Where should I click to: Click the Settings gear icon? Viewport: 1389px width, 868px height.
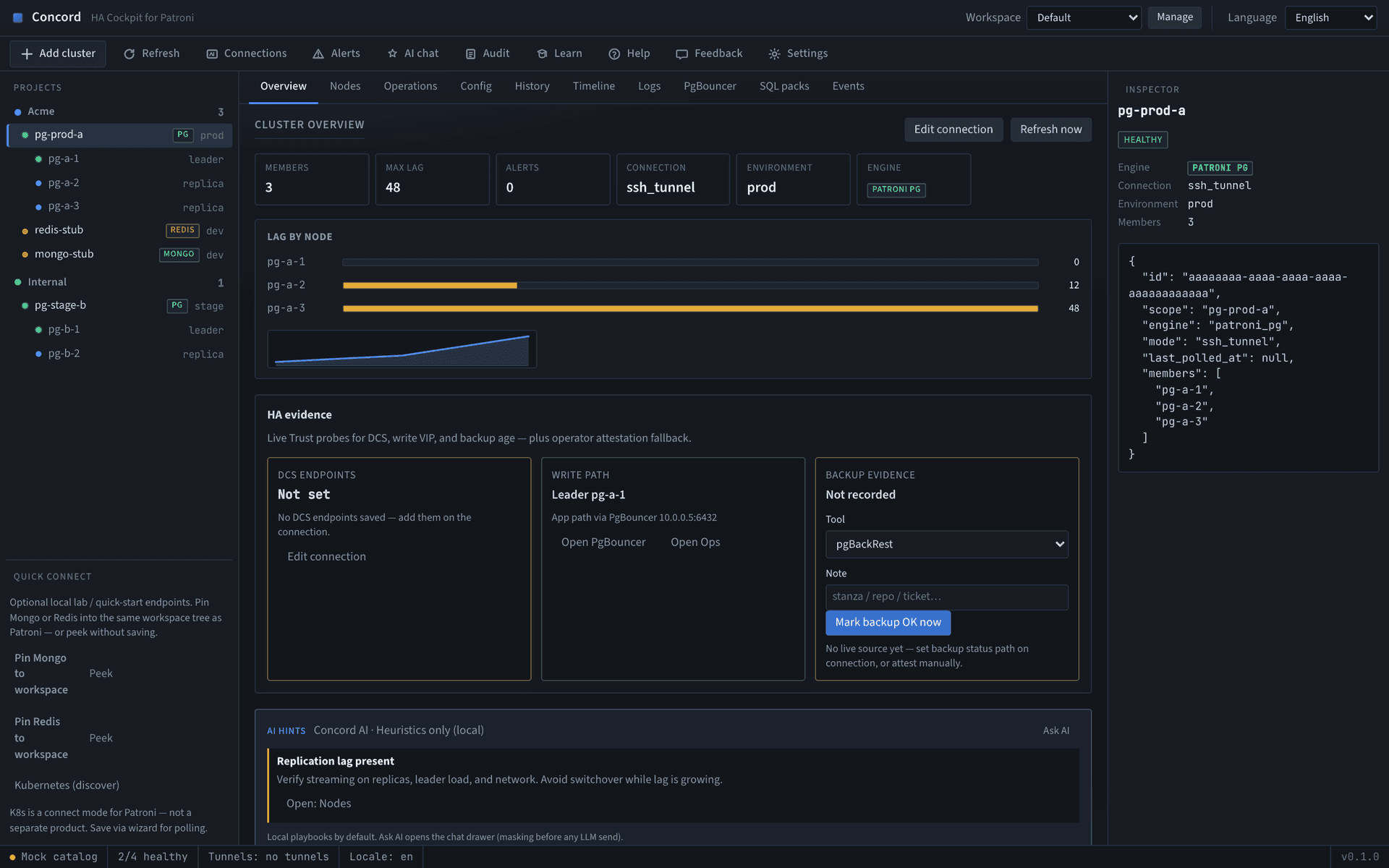[x=774, y=54]
